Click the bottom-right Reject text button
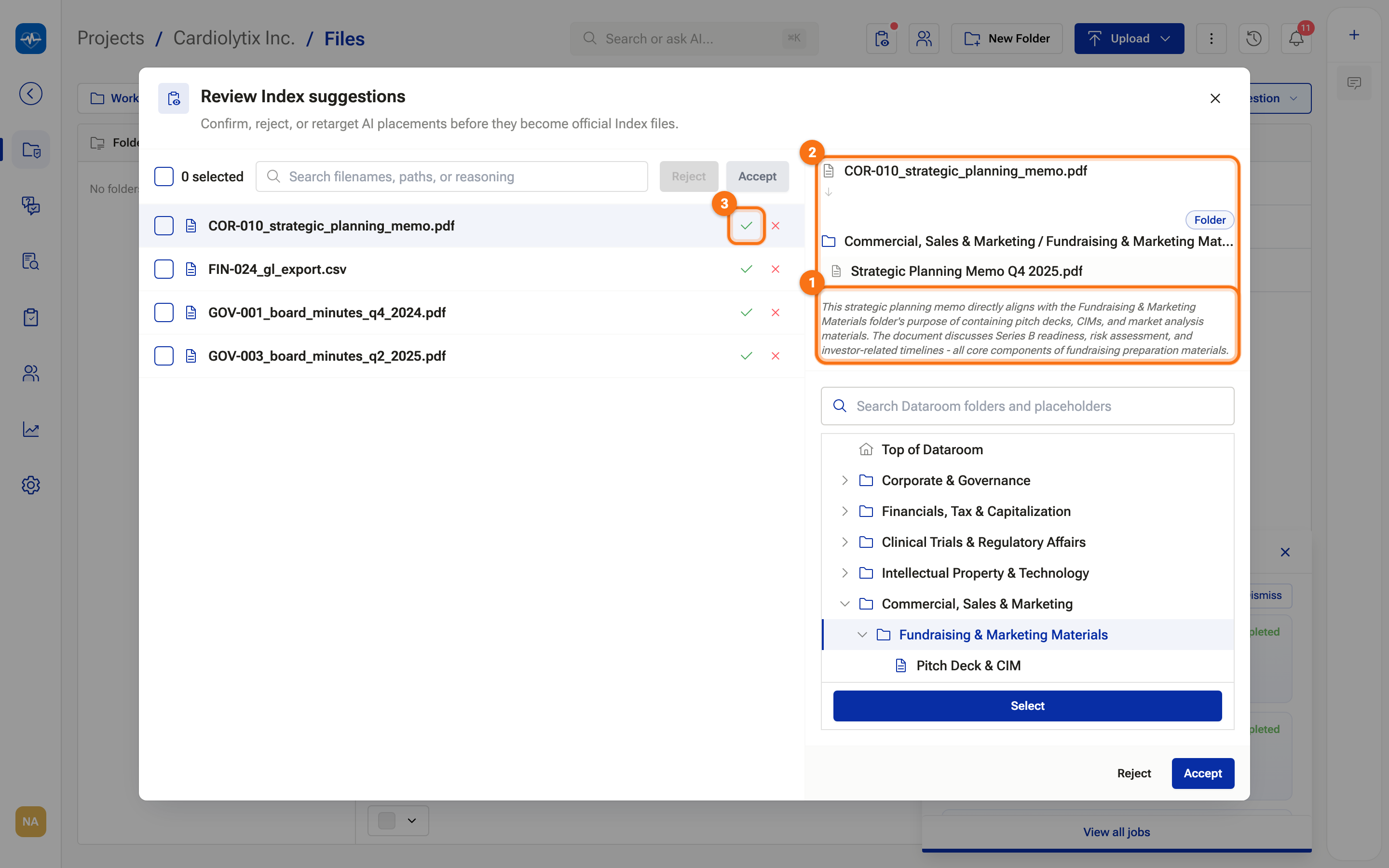 (1133, 773)
